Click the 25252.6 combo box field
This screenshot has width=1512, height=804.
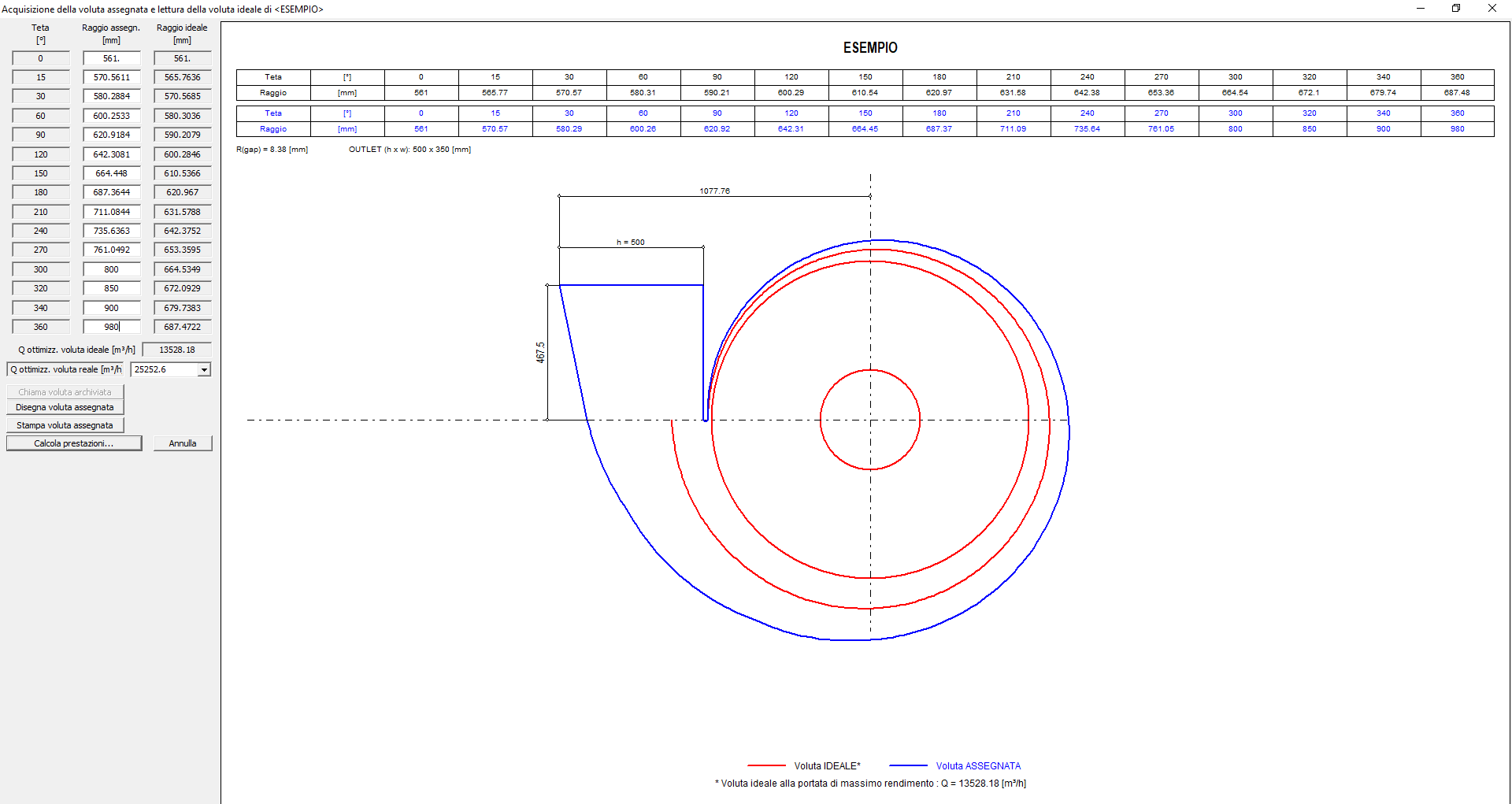click(x=164, y=369)
